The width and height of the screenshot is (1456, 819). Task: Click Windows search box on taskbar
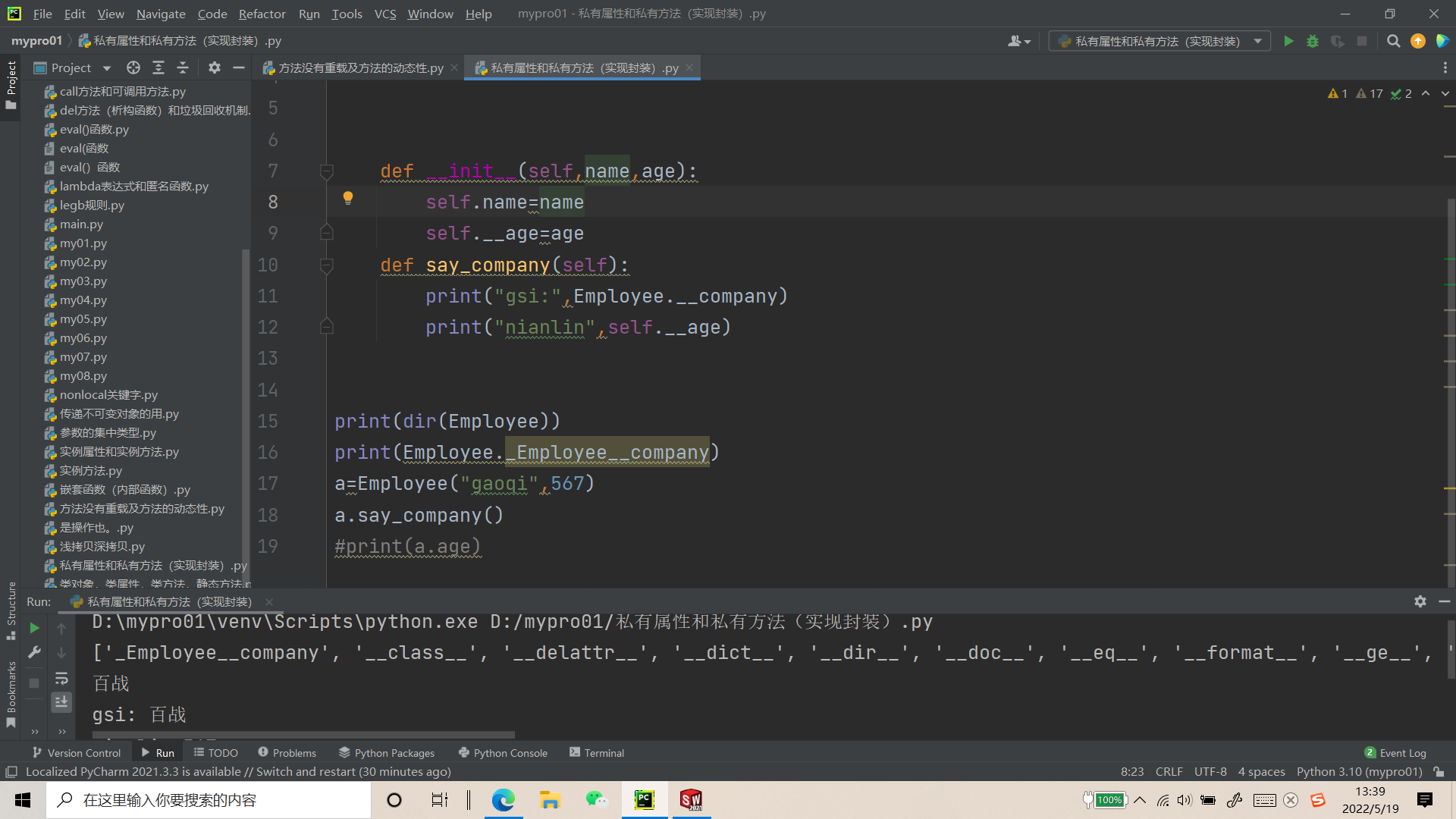pyautogui.click(x=209, y=800)
